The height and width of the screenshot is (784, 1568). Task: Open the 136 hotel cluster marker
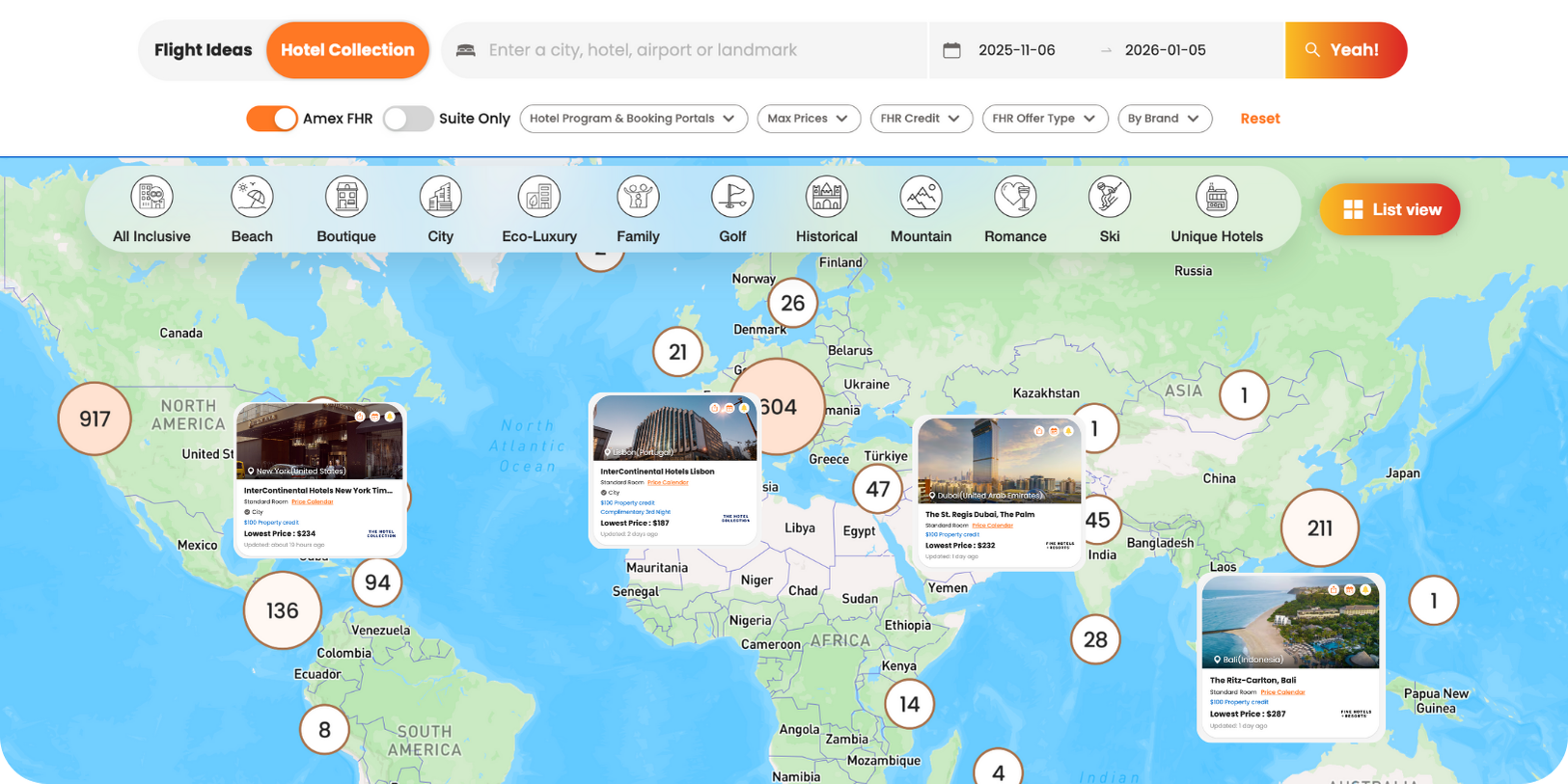click(282, 610)
